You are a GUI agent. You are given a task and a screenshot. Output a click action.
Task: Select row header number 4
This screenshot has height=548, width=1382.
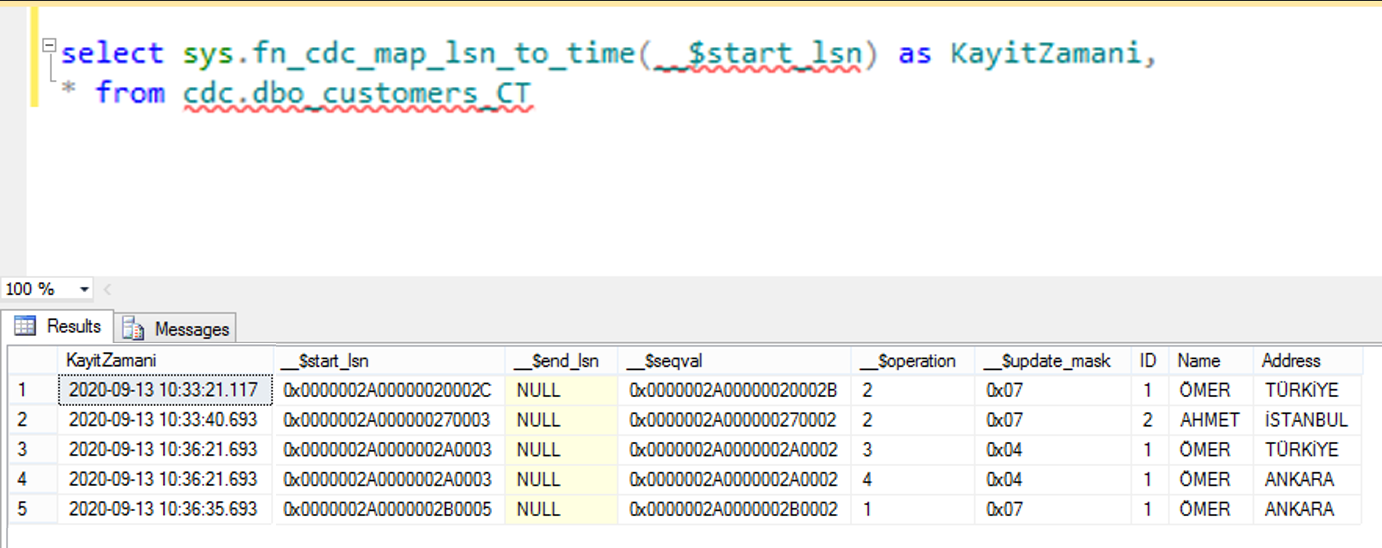click(x=33, y=480)
